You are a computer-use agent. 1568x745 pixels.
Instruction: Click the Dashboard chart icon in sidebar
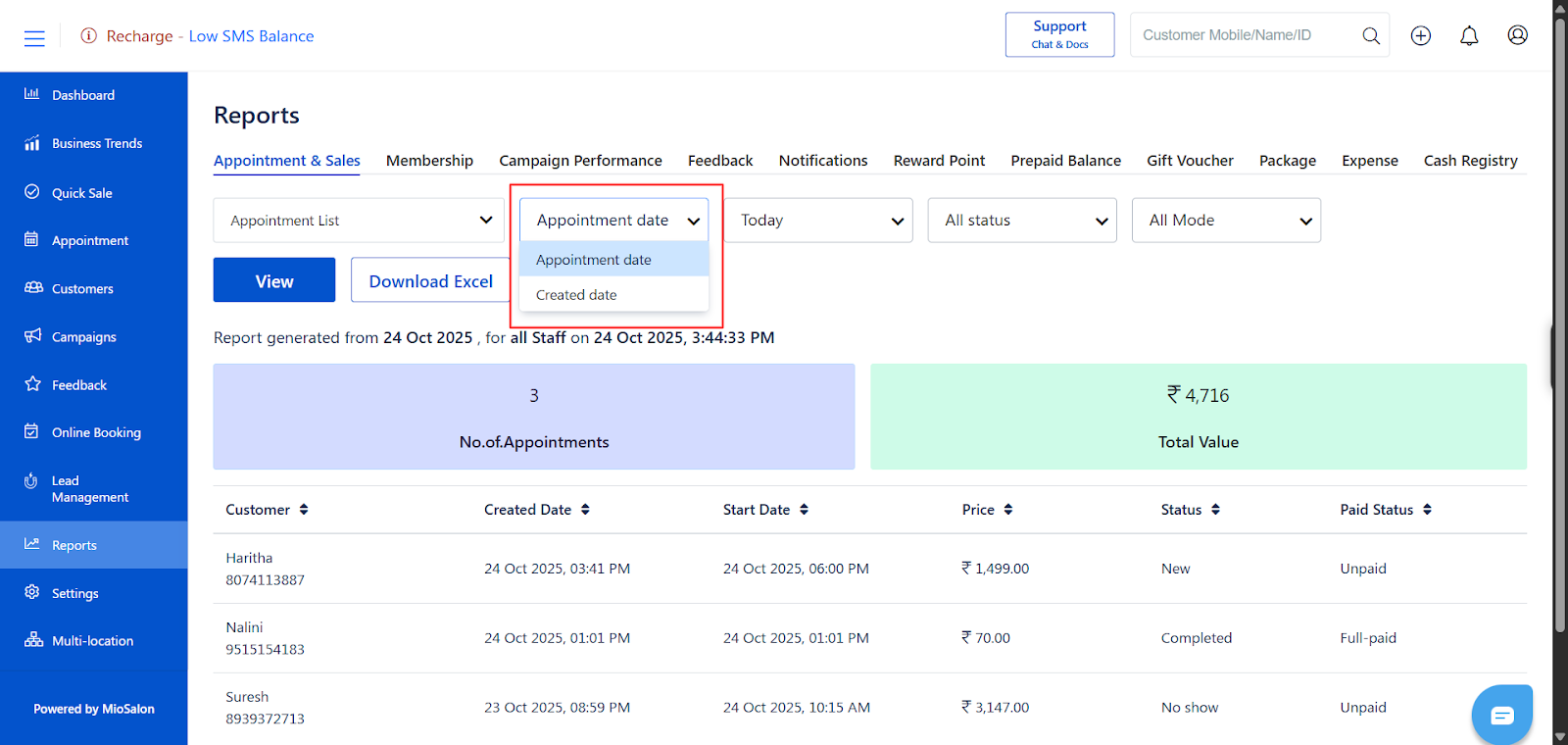click(x=32, y=94)
